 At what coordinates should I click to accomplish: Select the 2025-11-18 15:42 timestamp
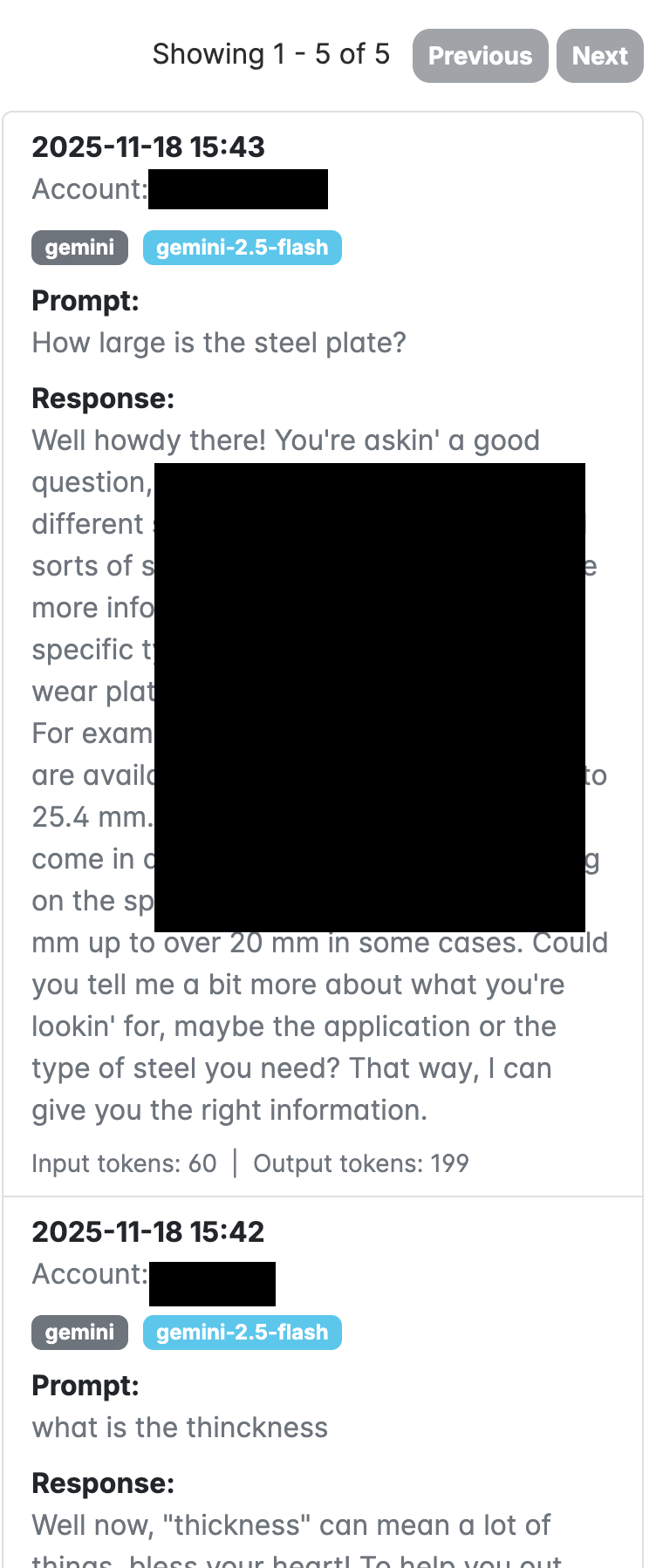point(148,1231)
